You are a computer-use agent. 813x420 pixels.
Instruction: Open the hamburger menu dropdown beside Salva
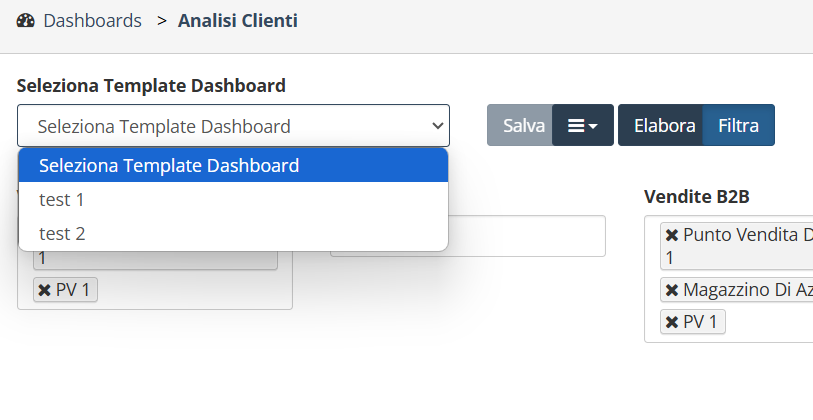point(583,125)
